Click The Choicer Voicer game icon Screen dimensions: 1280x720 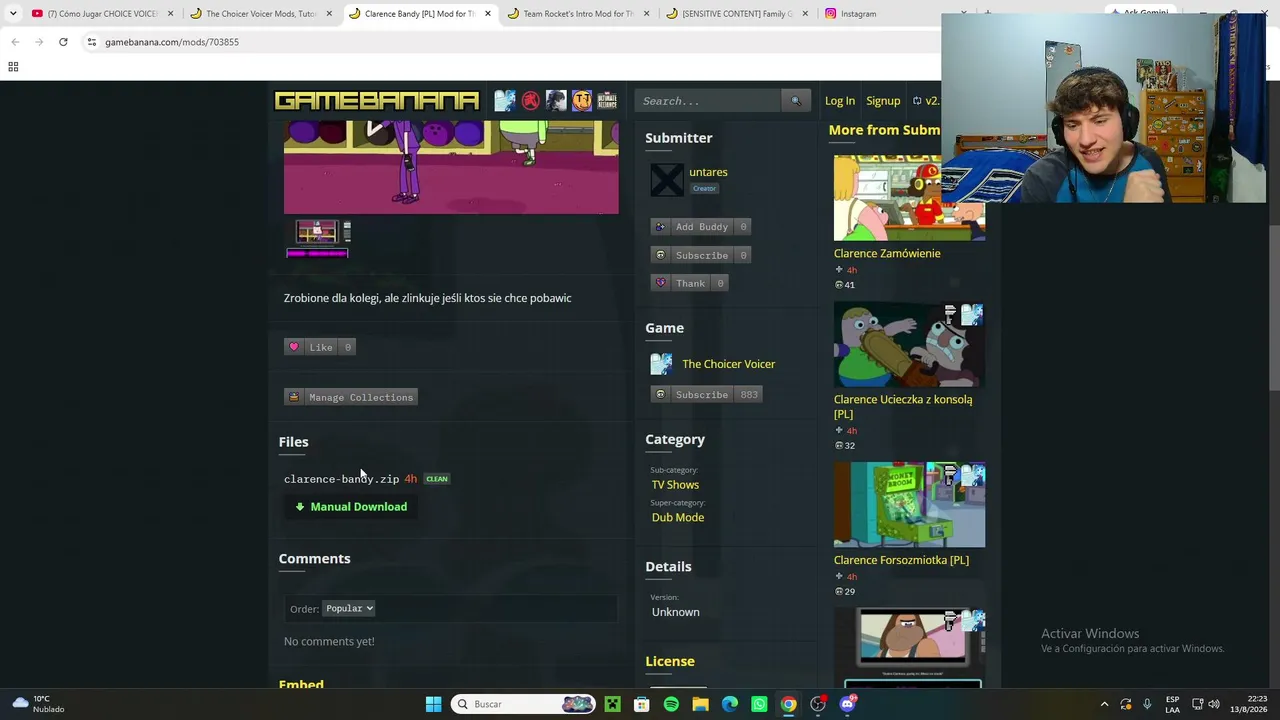(x=661, y=364)
